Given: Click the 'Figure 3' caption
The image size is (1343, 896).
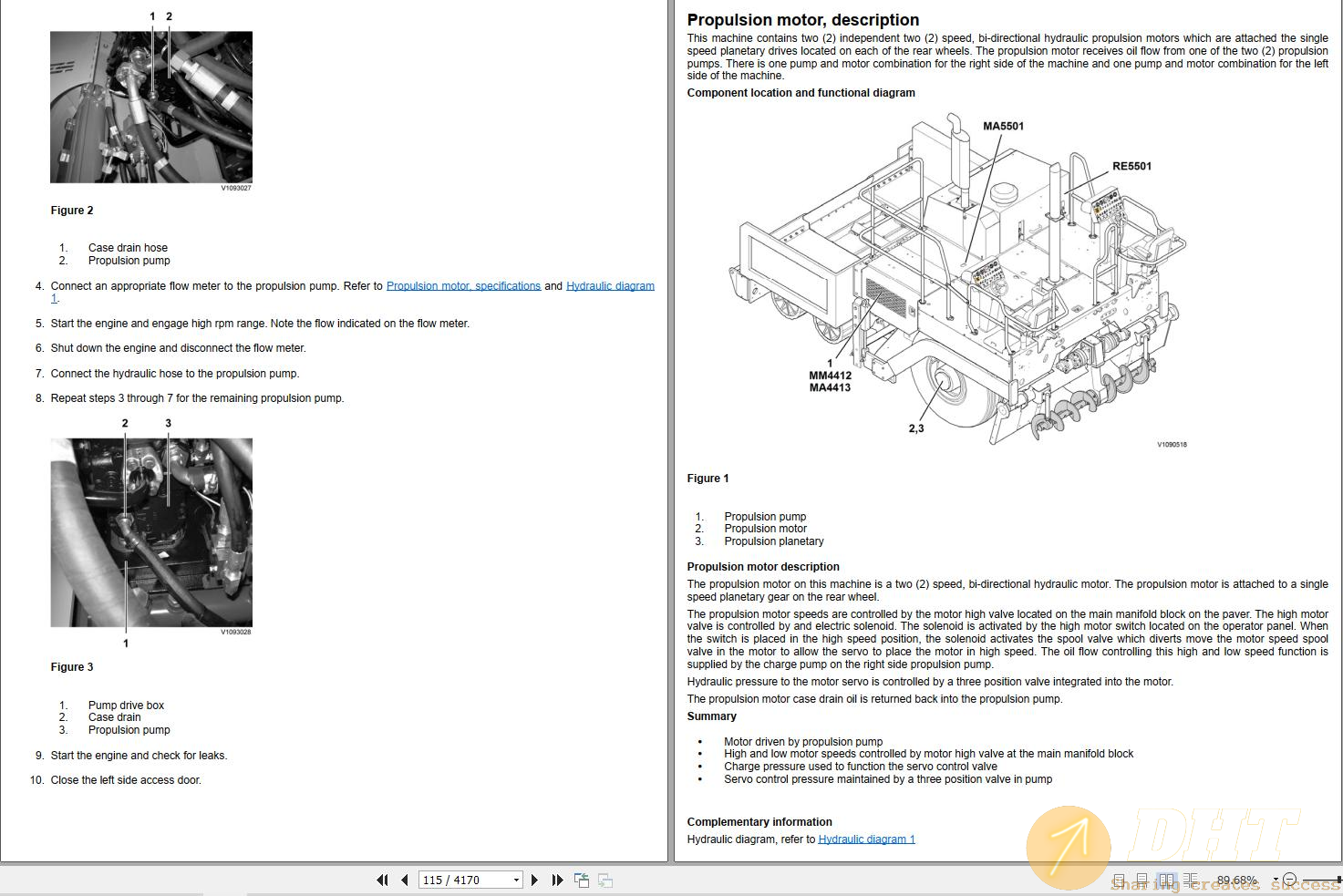Looking at the screenshot, I should point(72,667).
